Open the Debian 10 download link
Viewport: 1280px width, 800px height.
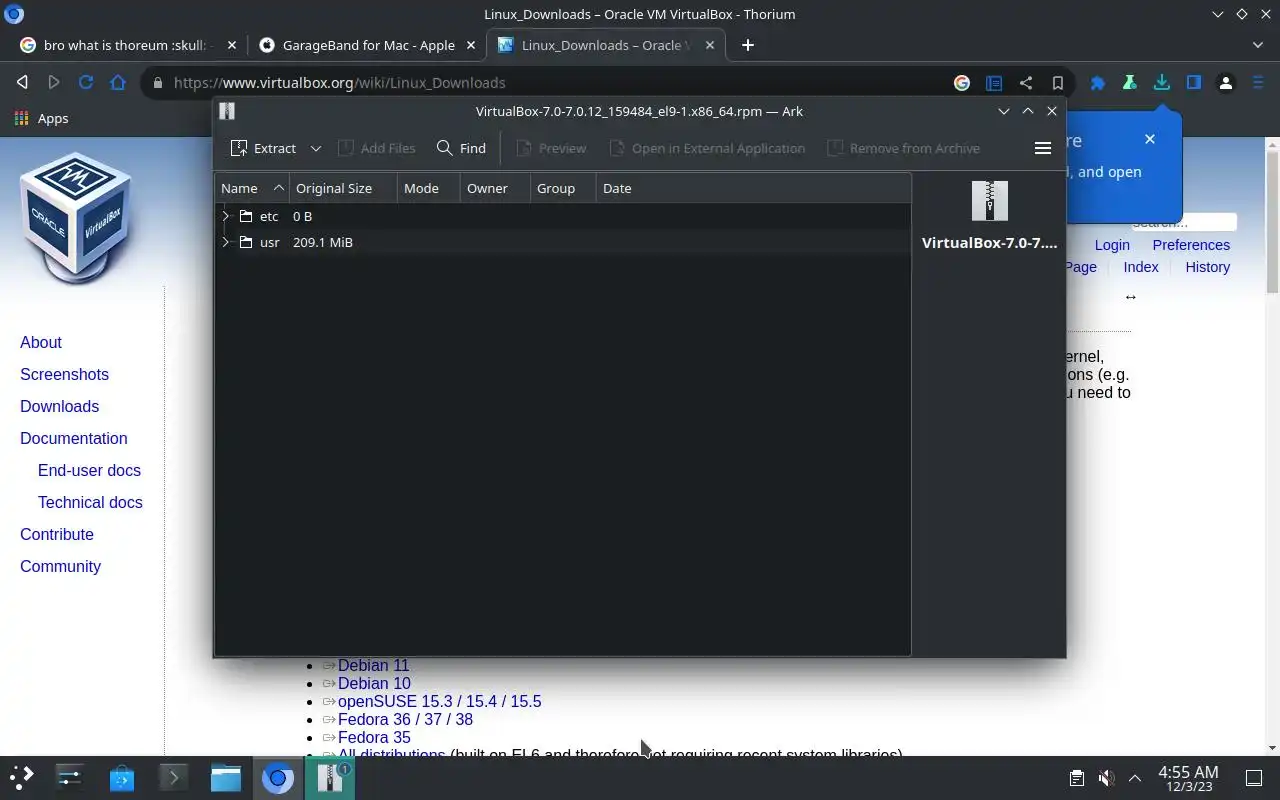tap(374, 684)
